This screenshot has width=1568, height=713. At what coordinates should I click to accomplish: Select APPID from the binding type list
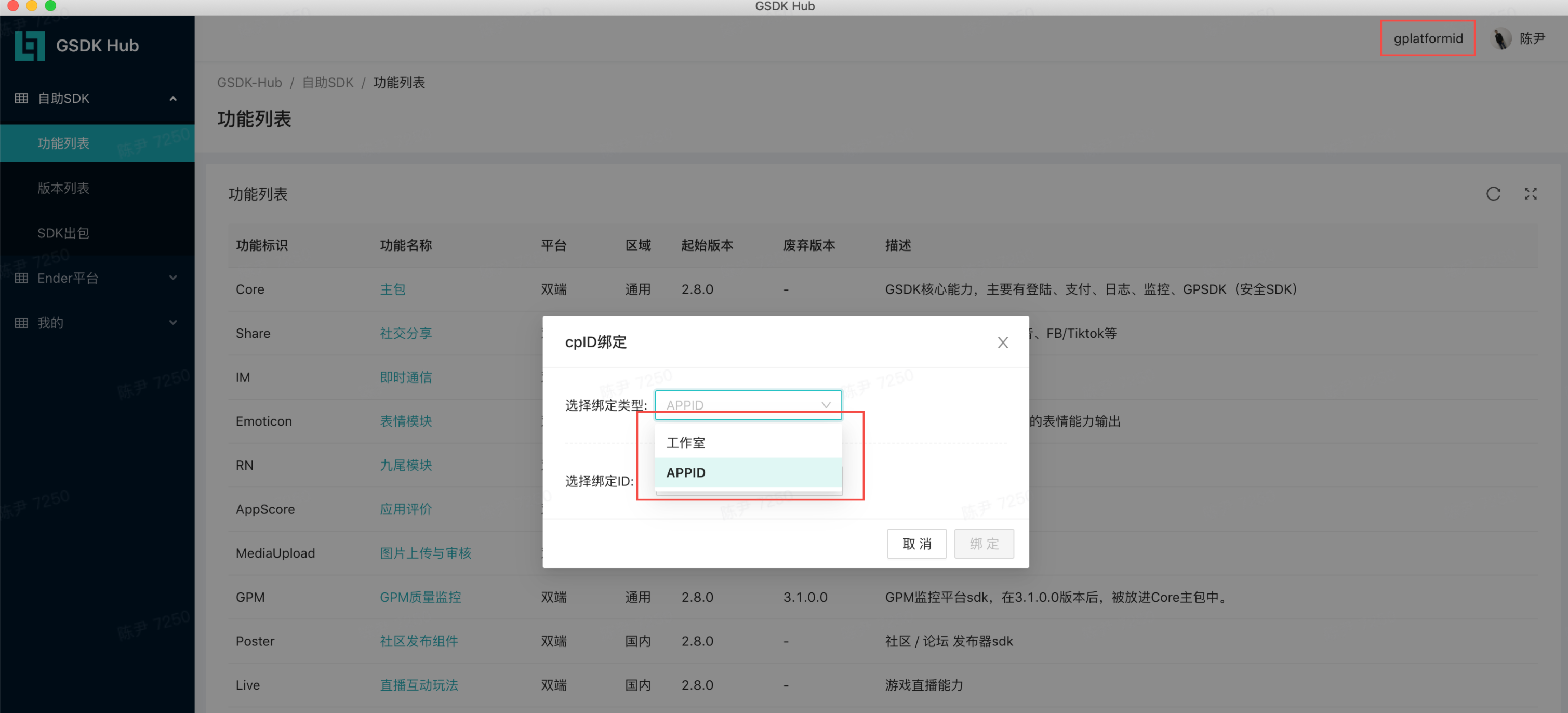click(x=748, y=472)
